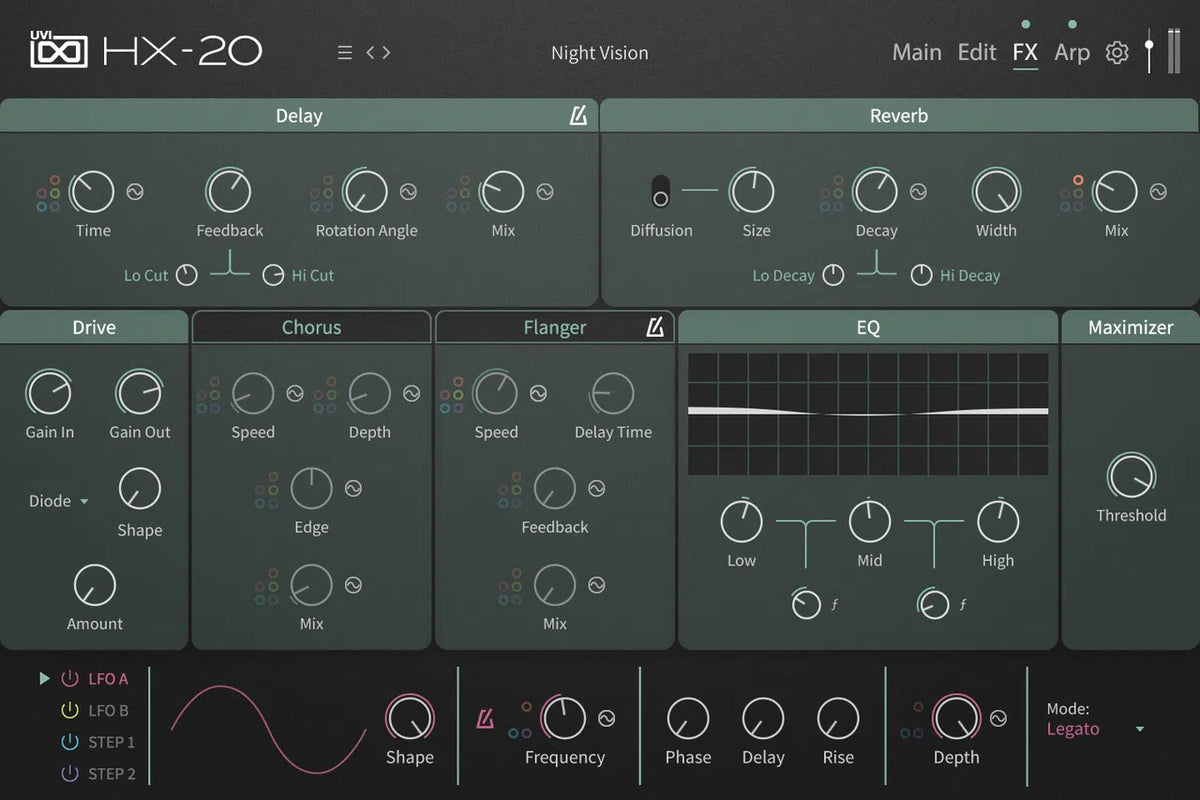Click the metronome sync icon in Delay header
The width and height of the screenshot is (1200, 800).
(x=578, y=117)
